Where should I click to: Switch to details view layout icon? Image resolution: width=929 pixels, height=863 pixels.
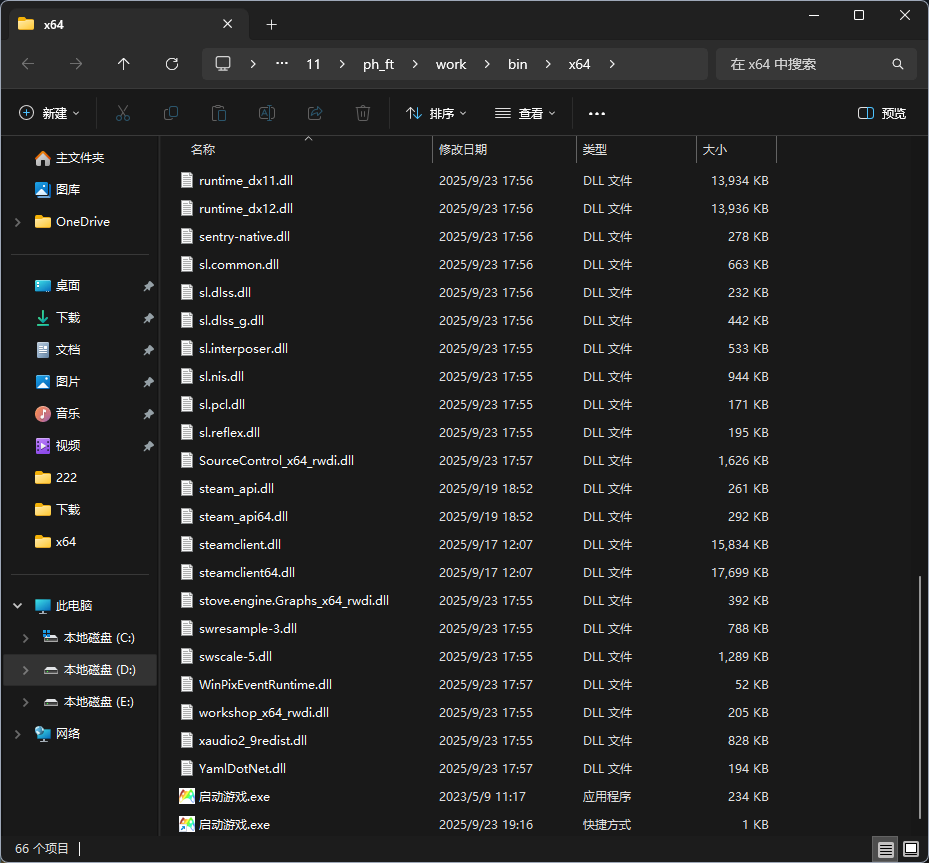(x=886, y=849)
